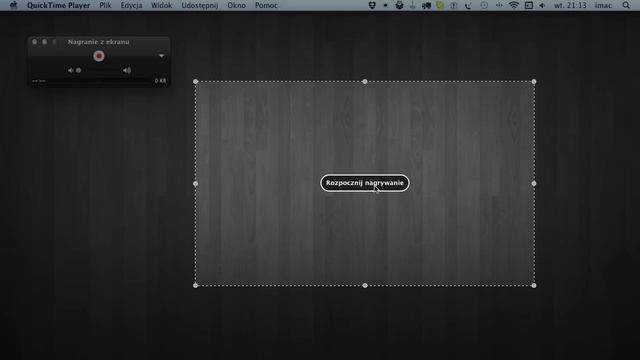
Task: Click the Dropbox menu bar icon
Action: point(372,5)
